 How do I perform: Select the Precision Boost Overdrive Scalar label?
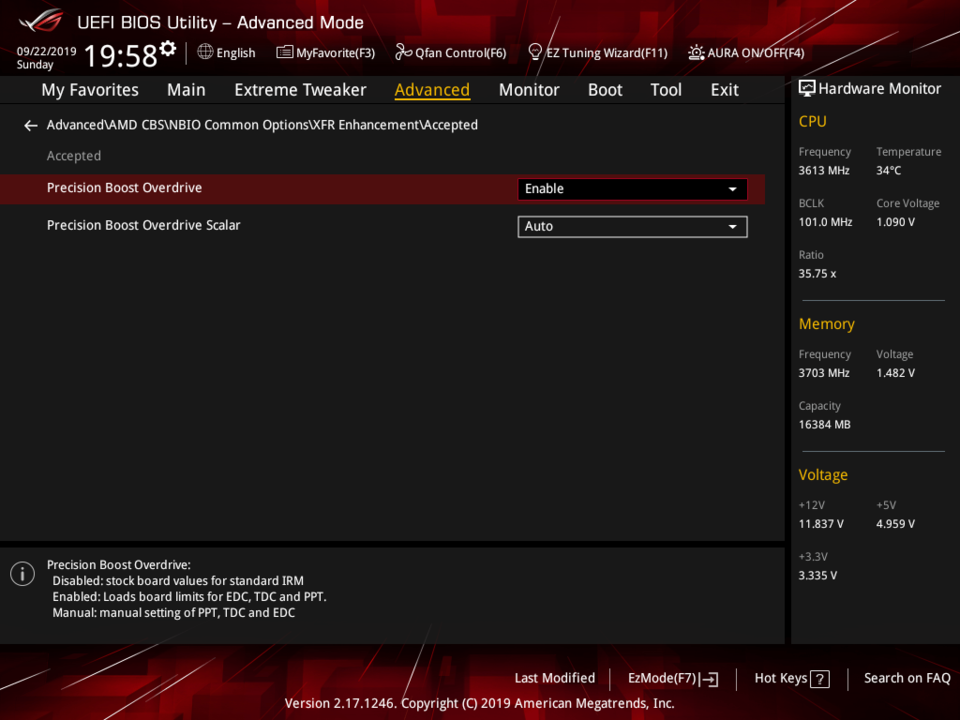[143, 225]
